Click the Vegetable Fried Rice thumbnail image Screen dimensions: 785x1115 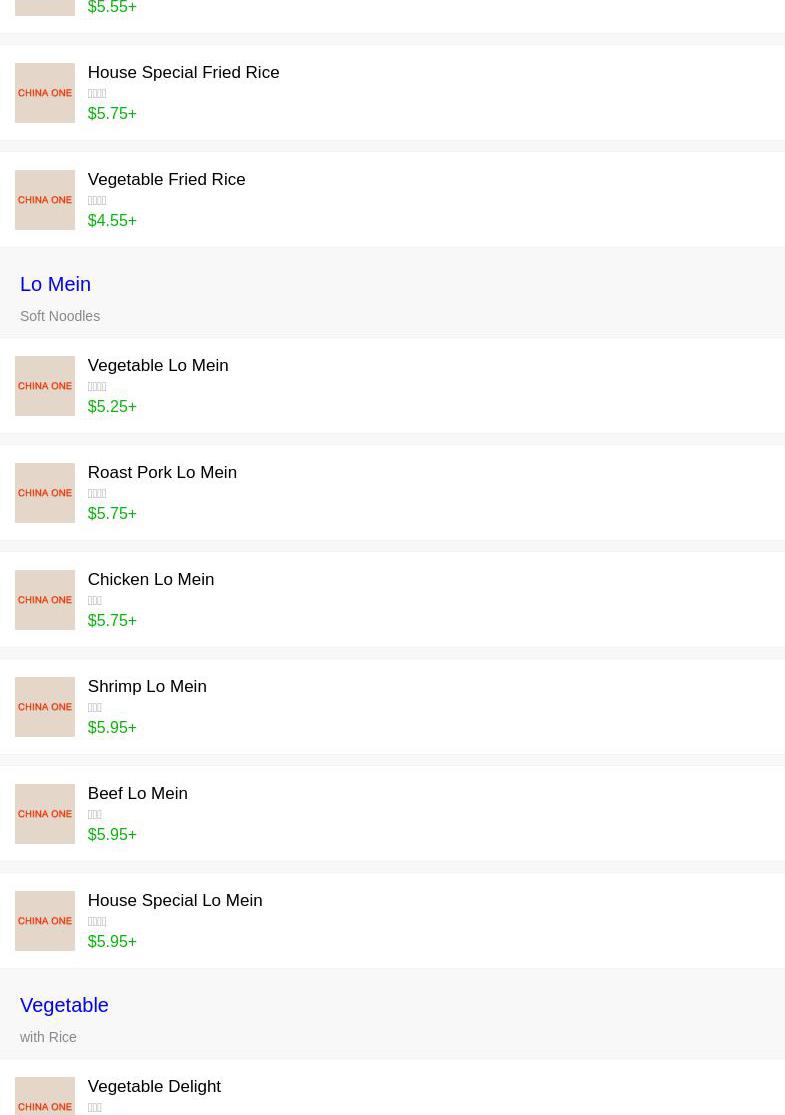tap(45, 200)
